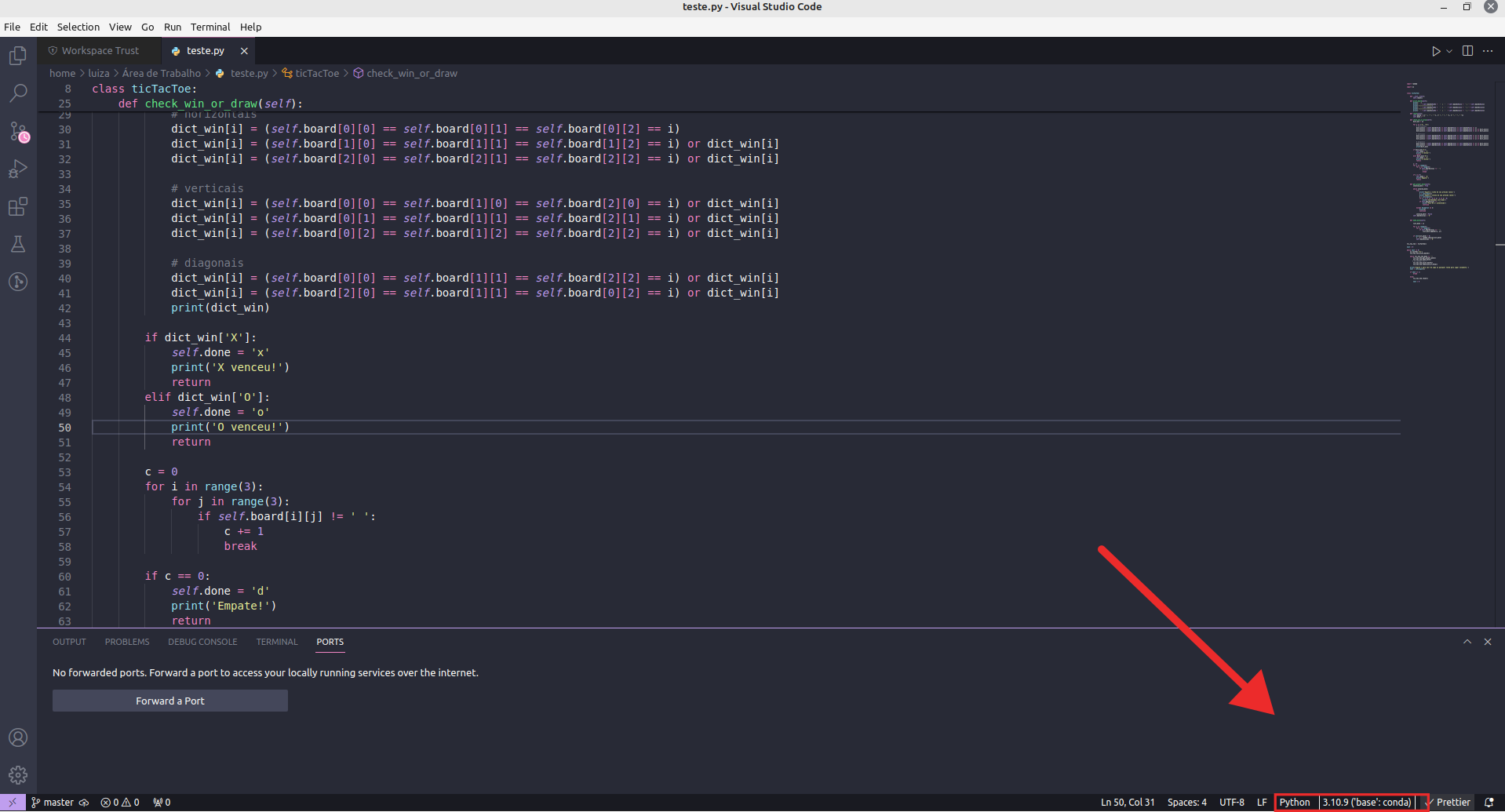The height and width of the screenshot is (812, 1505).
Task: Open the Search view
Action: pos(18,93)
